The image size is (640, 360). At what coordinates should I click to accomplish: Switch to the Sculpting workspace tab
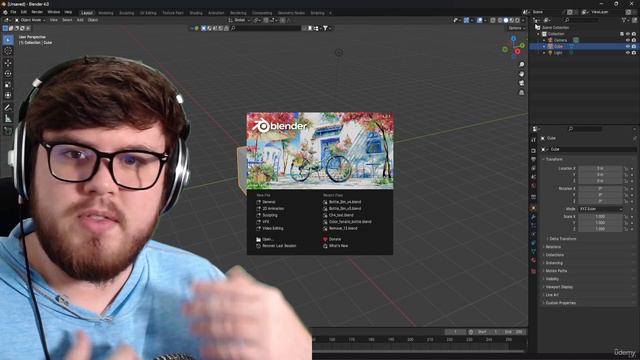coord(127,13)
